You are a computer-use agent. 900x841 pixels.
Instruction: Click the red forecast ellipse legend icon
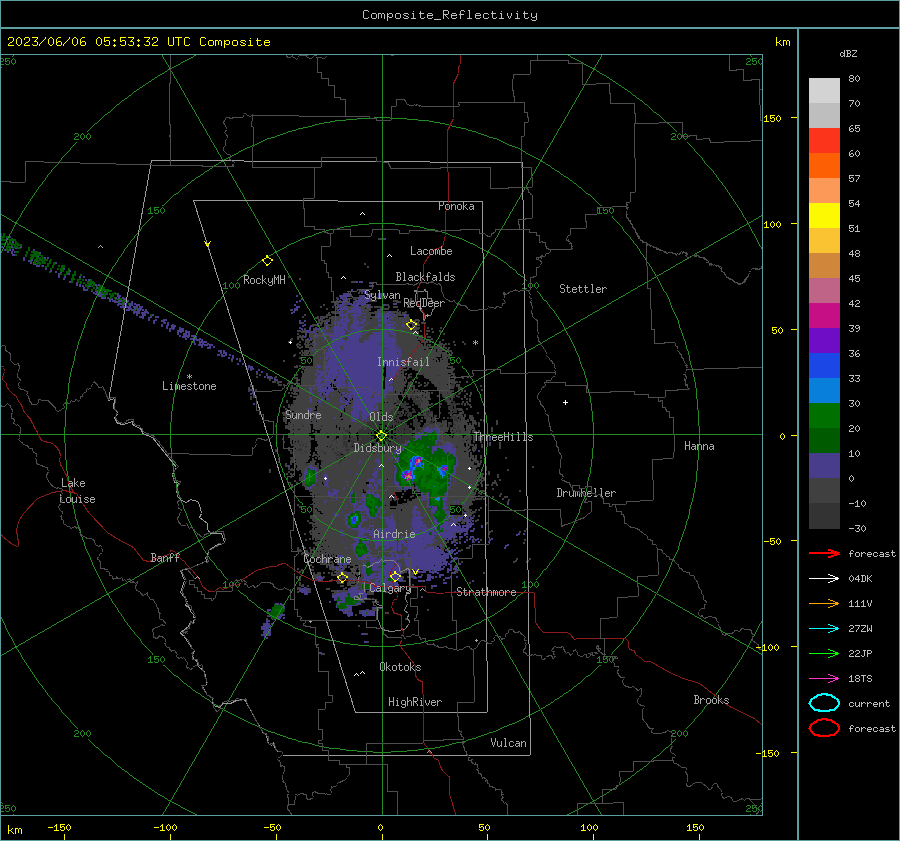824,728
